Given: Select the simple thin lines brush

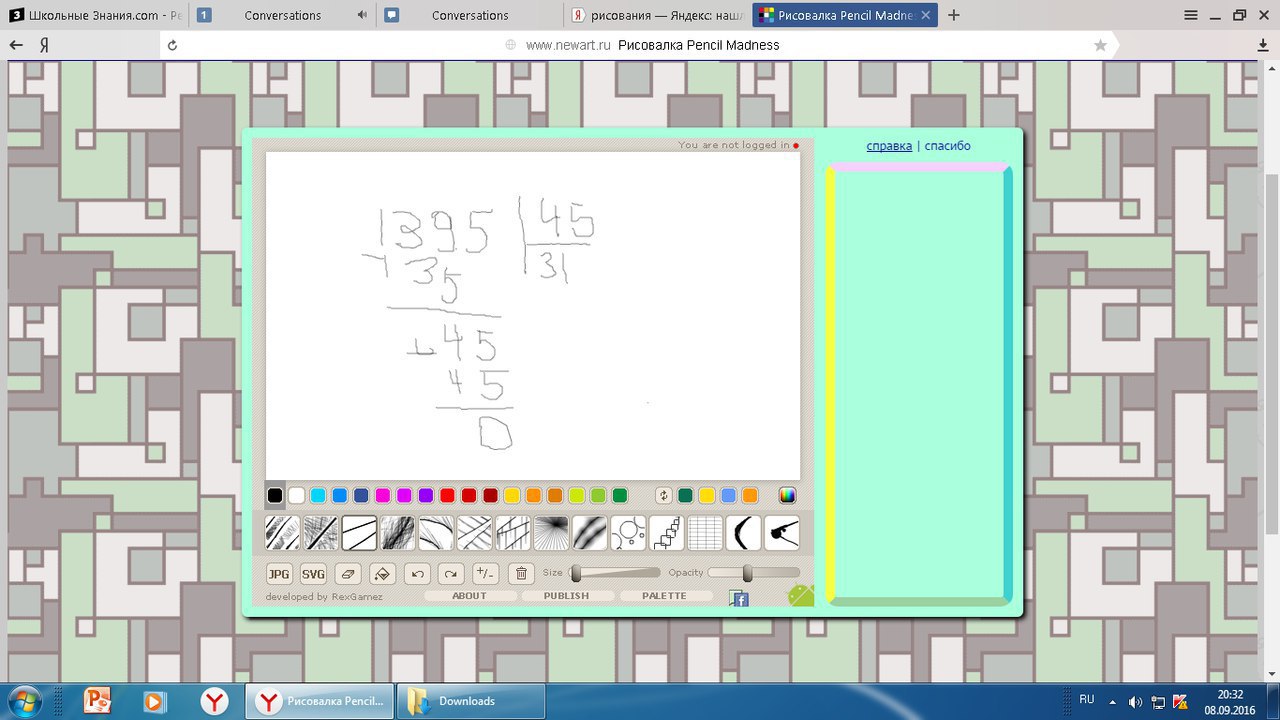Looking at the screenshot, I should coord(359,533).
